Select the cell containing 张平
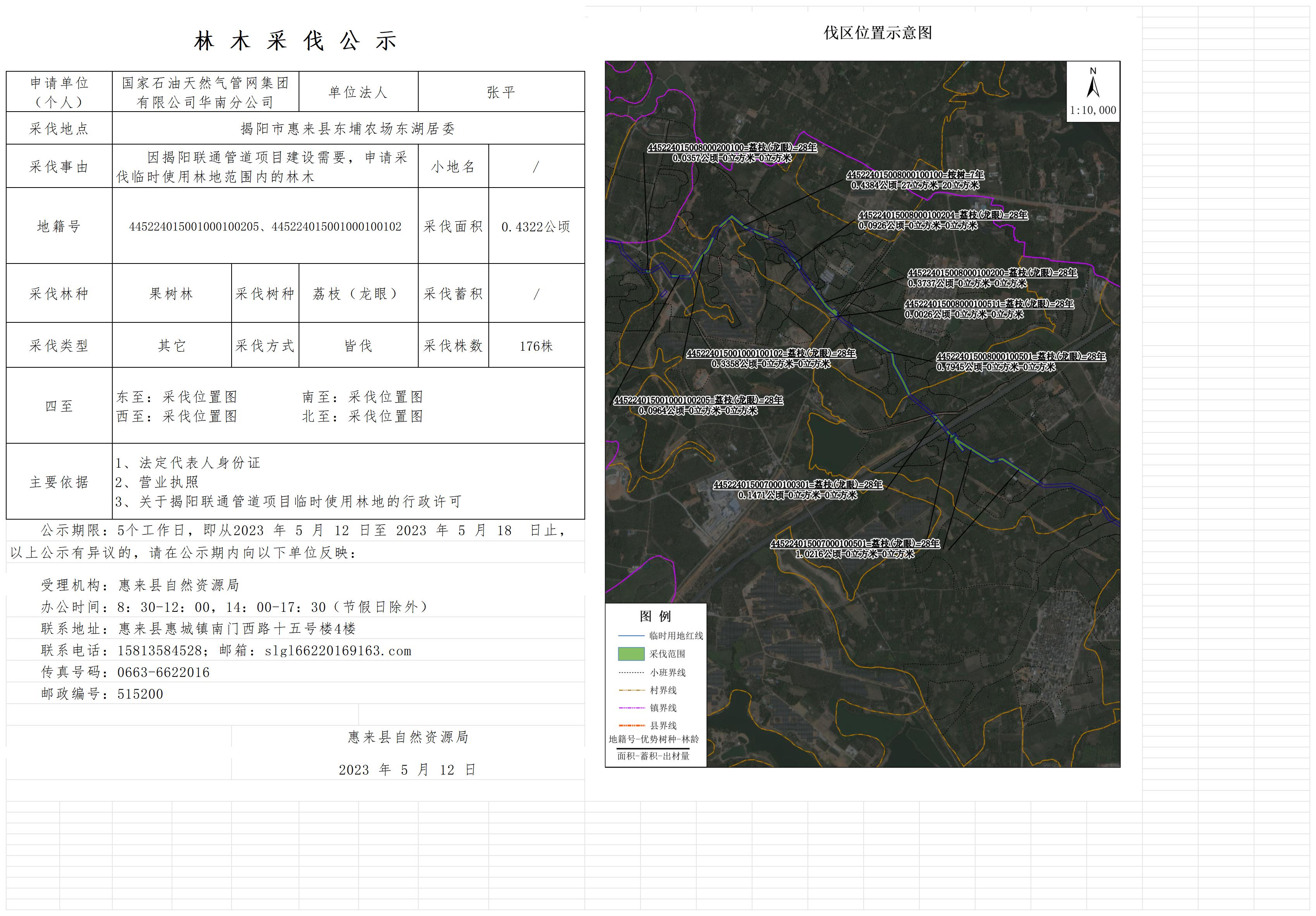Viewport: 1316px width, 916px height. pyautogui.click(x=501, y=92)
